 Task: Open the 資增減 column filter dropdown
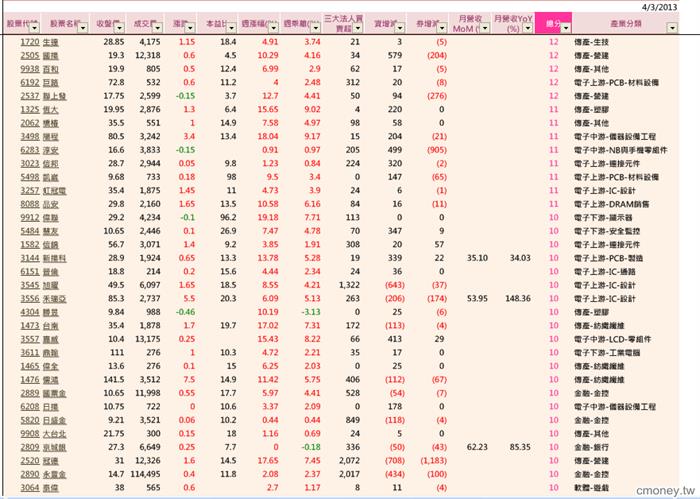(400, 28)
